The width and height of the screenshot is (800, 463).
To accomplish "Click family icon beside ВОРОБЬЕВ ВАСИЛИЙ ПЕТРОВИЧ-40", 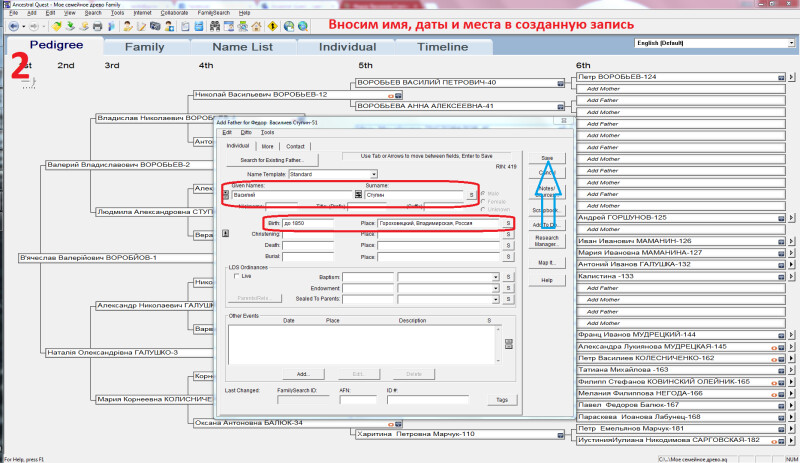I will 561,83.
